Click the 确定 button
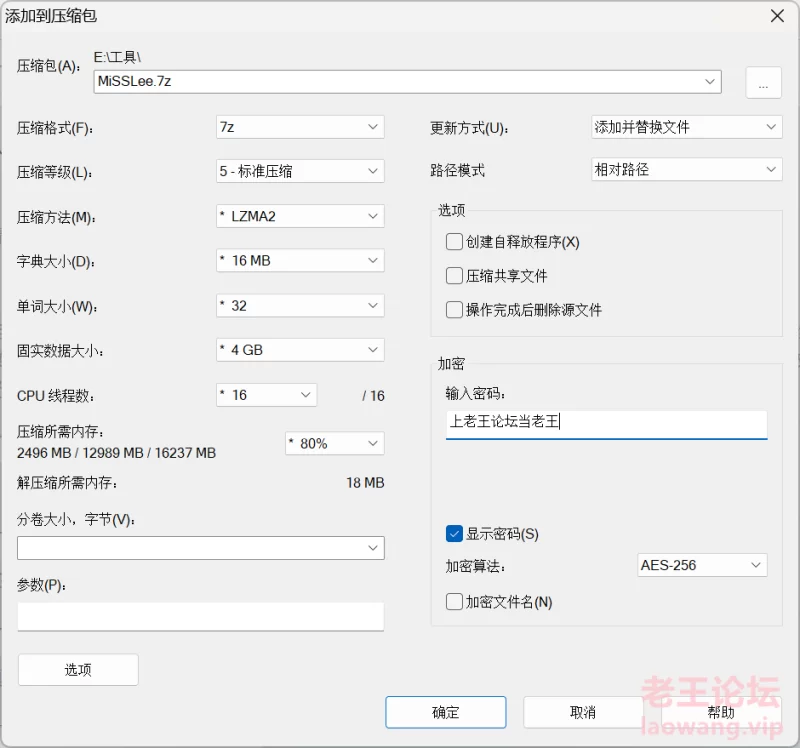Viewport: 800px width, 748px height. (445, 712)
